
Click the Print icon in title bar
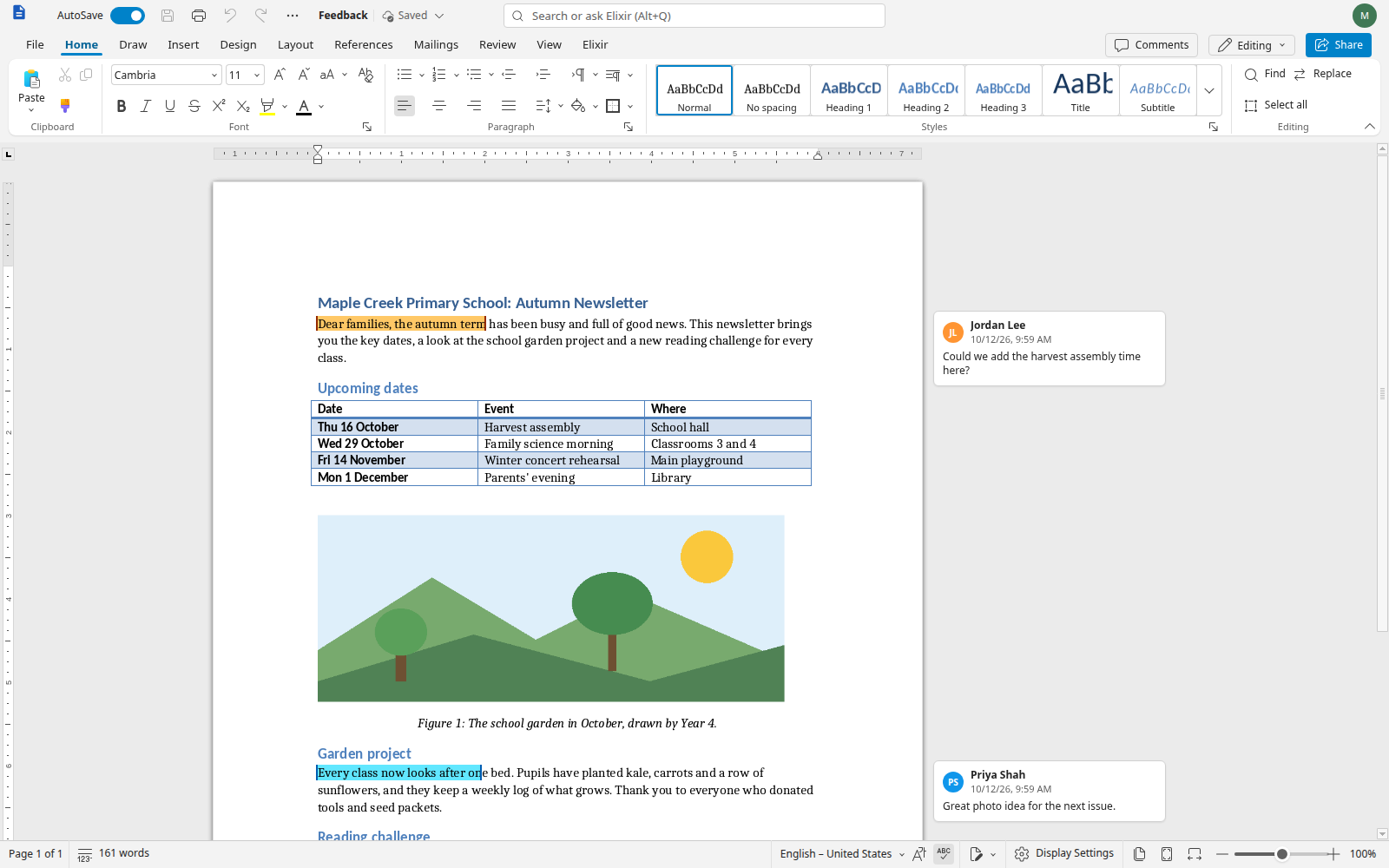199,16
